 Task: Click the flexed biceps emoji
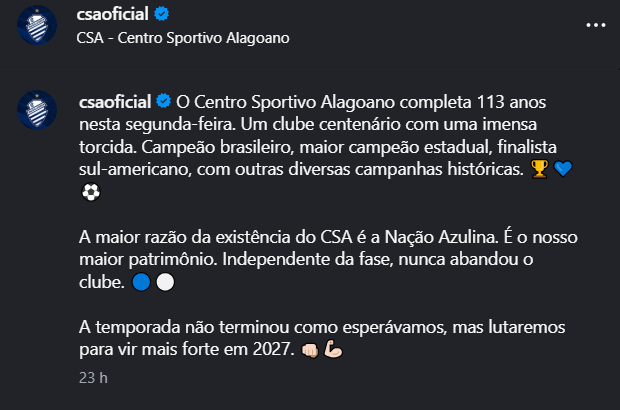pos(333,350)
